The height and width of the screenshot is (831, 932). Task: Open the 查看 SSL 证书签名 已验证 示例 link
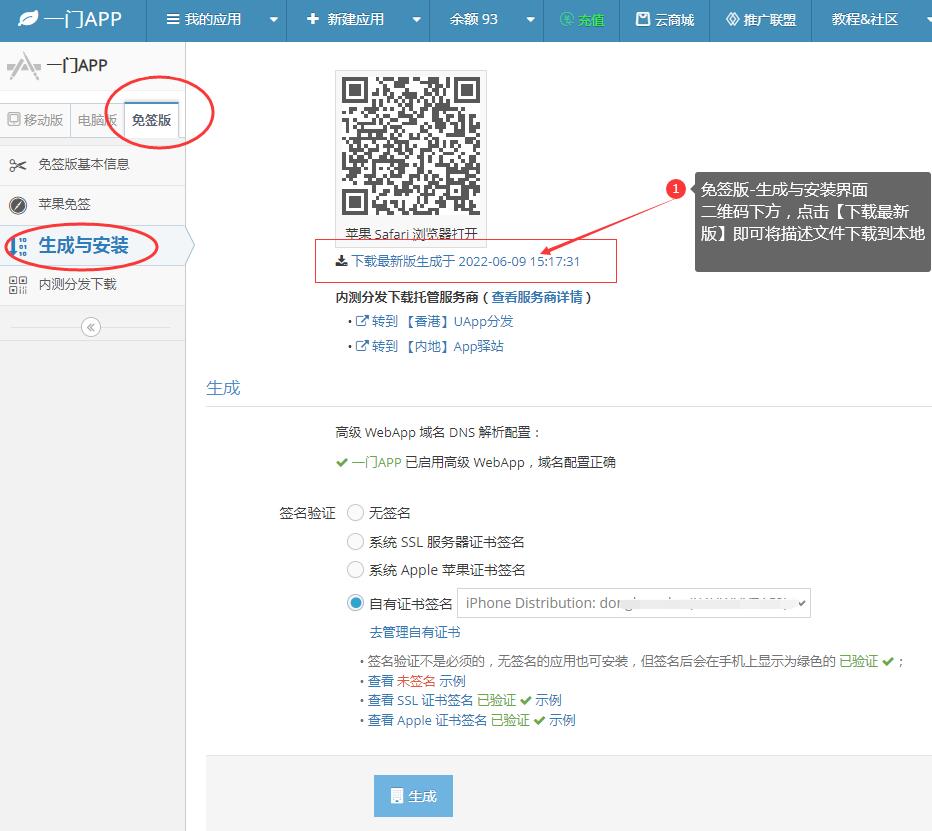pyautogui.click(x=464, y=700)
